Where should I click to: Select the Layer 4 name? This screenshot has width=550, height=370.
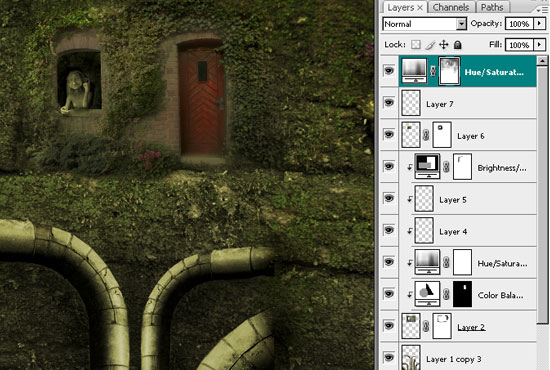453,232
